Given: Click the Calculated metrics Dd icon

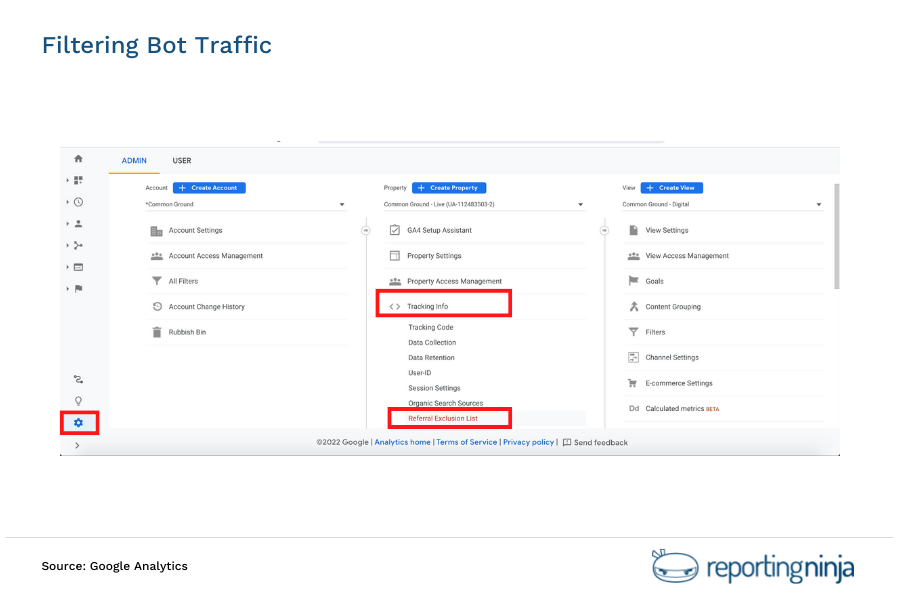Looking at the screenshot, I should (x=634, y=408).
